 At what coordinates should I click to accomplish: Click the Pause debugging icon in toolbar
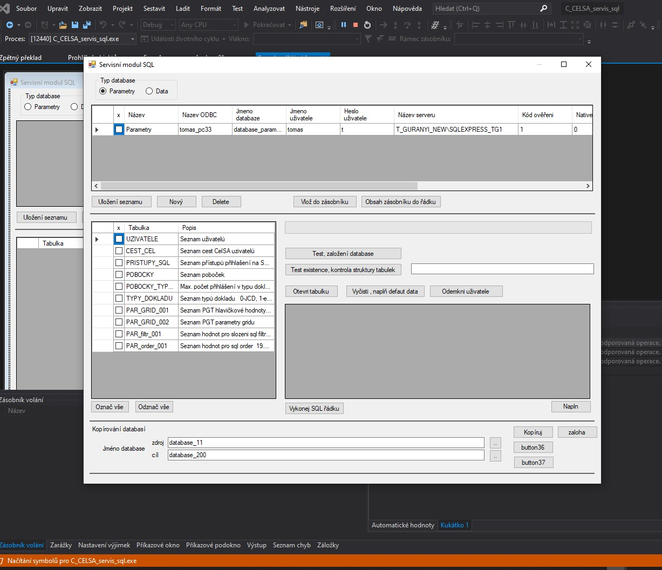tap(343, 24)
